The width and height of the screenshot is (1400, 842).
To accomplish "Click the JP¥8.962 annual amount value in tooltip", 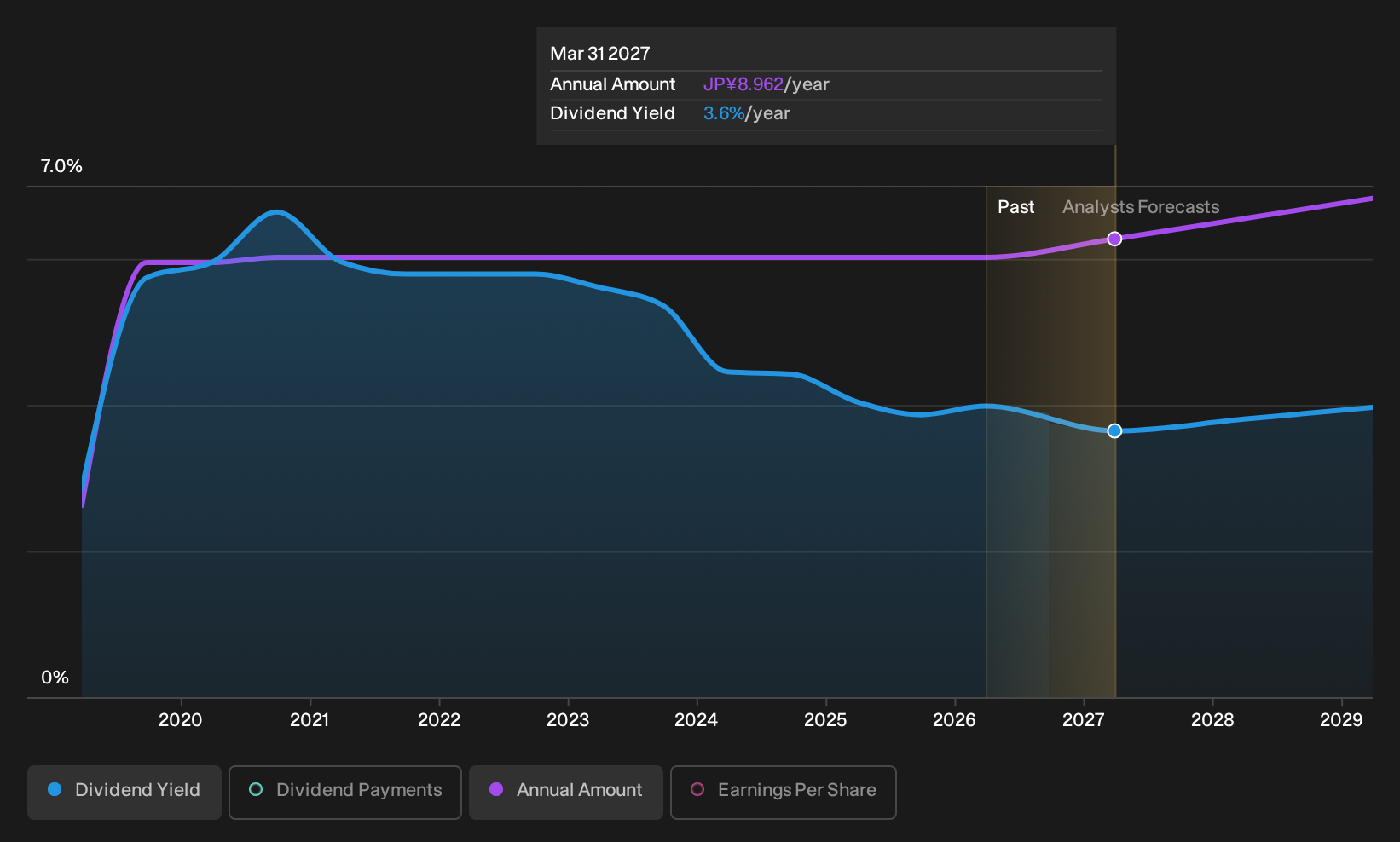I will pos(743,84).
